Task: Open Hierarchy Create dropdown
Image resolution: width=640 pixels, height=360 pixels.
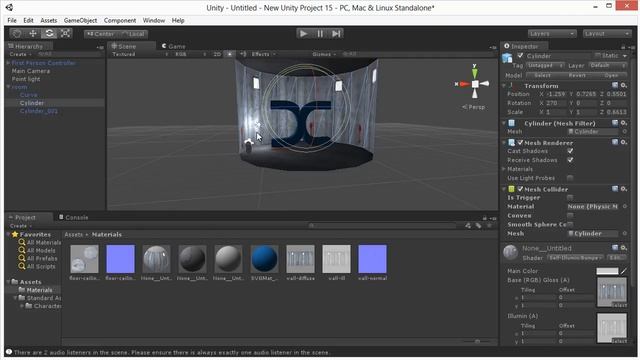Action: pos(20,54)
